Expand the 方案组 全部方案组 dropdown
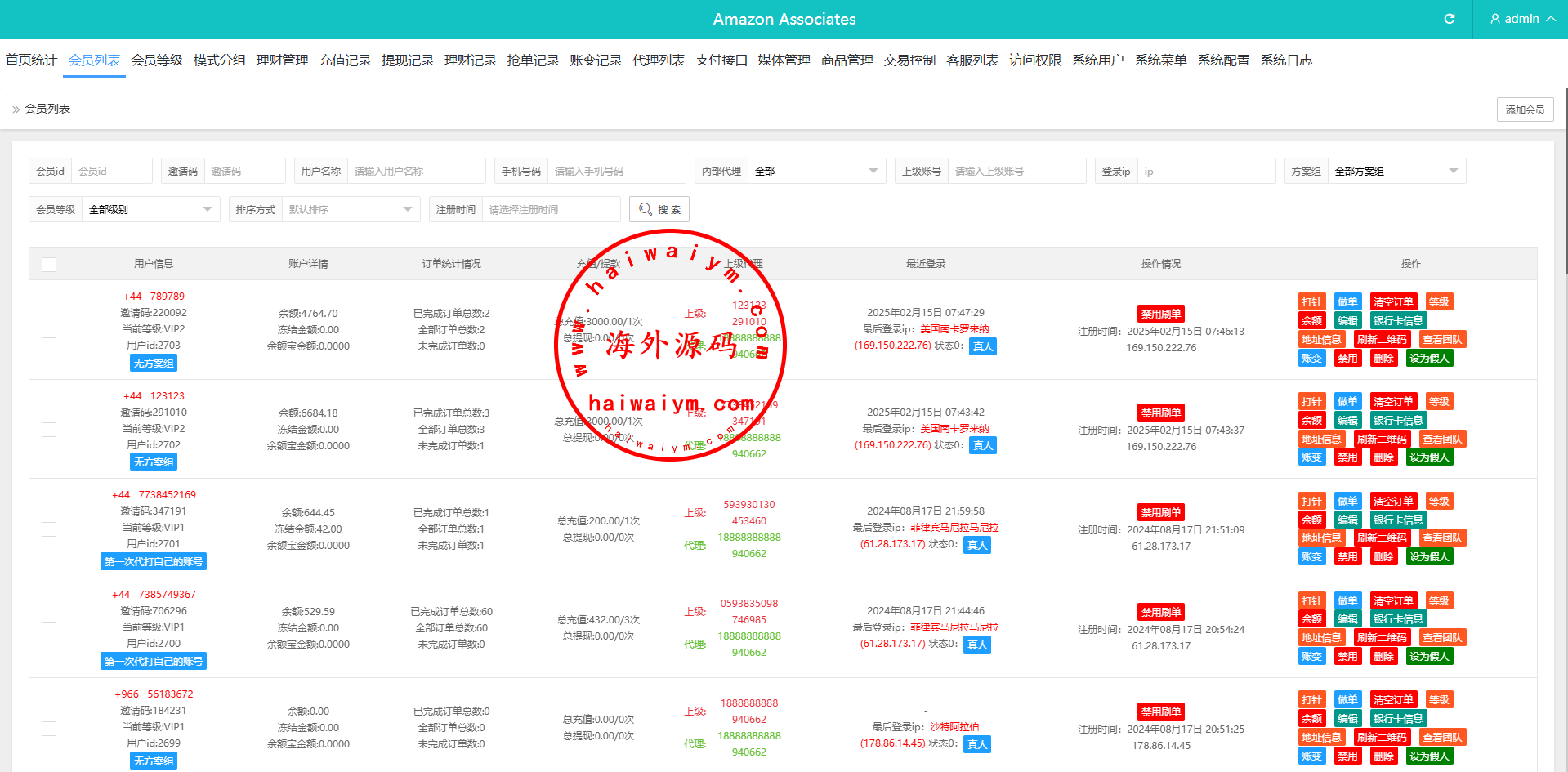Viewport: 1568px width, 772px height. [x=1396, y=171]
